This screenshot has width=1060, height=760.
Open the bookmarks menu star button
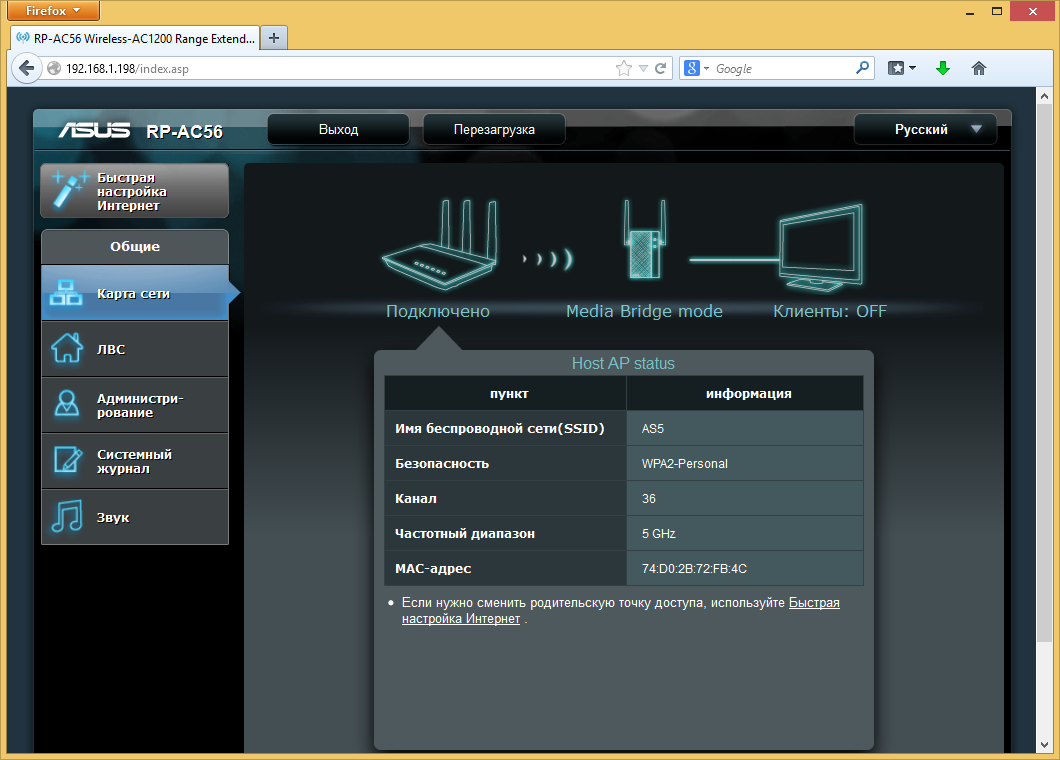[x=902, y=68]
